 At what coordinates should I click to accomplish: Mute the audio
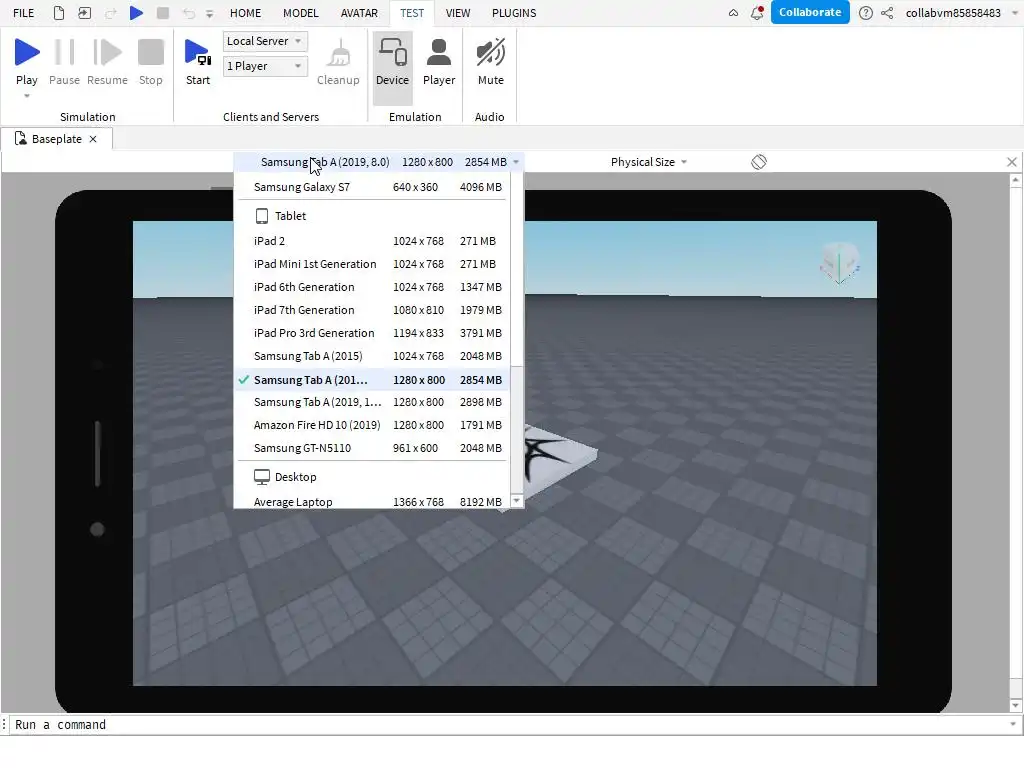click(x=490, y=62)
